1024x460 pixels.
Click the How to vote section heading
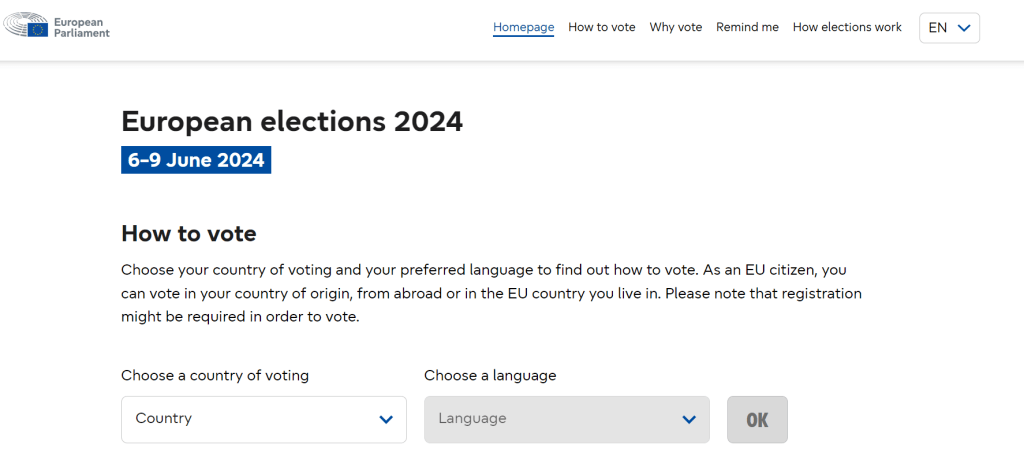click(189, 234)
